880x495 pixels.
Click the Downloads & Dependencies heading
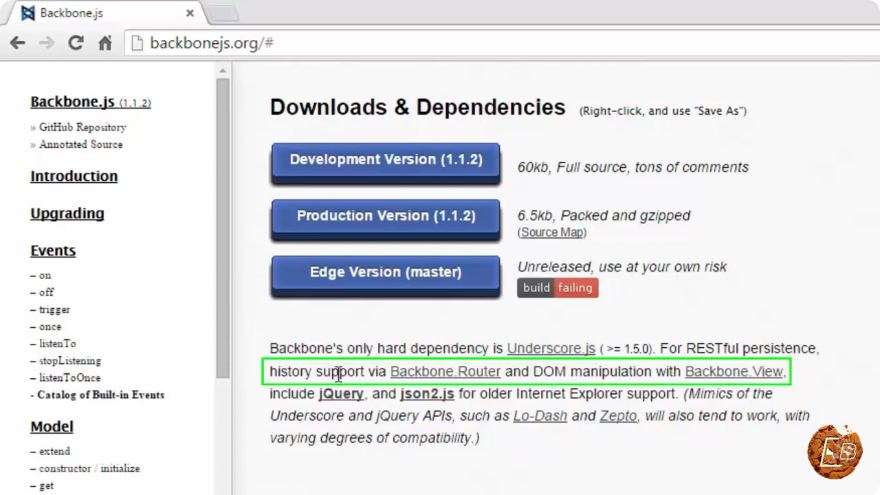418,107
